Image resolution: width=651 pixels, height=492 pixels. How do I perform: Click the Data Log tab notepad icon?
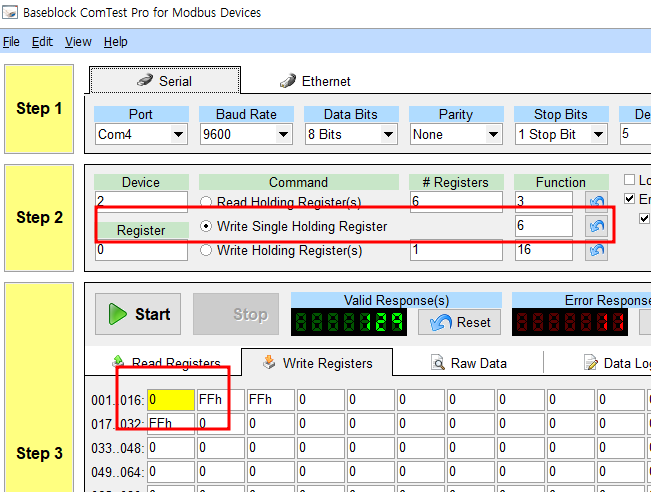(590, 363)
